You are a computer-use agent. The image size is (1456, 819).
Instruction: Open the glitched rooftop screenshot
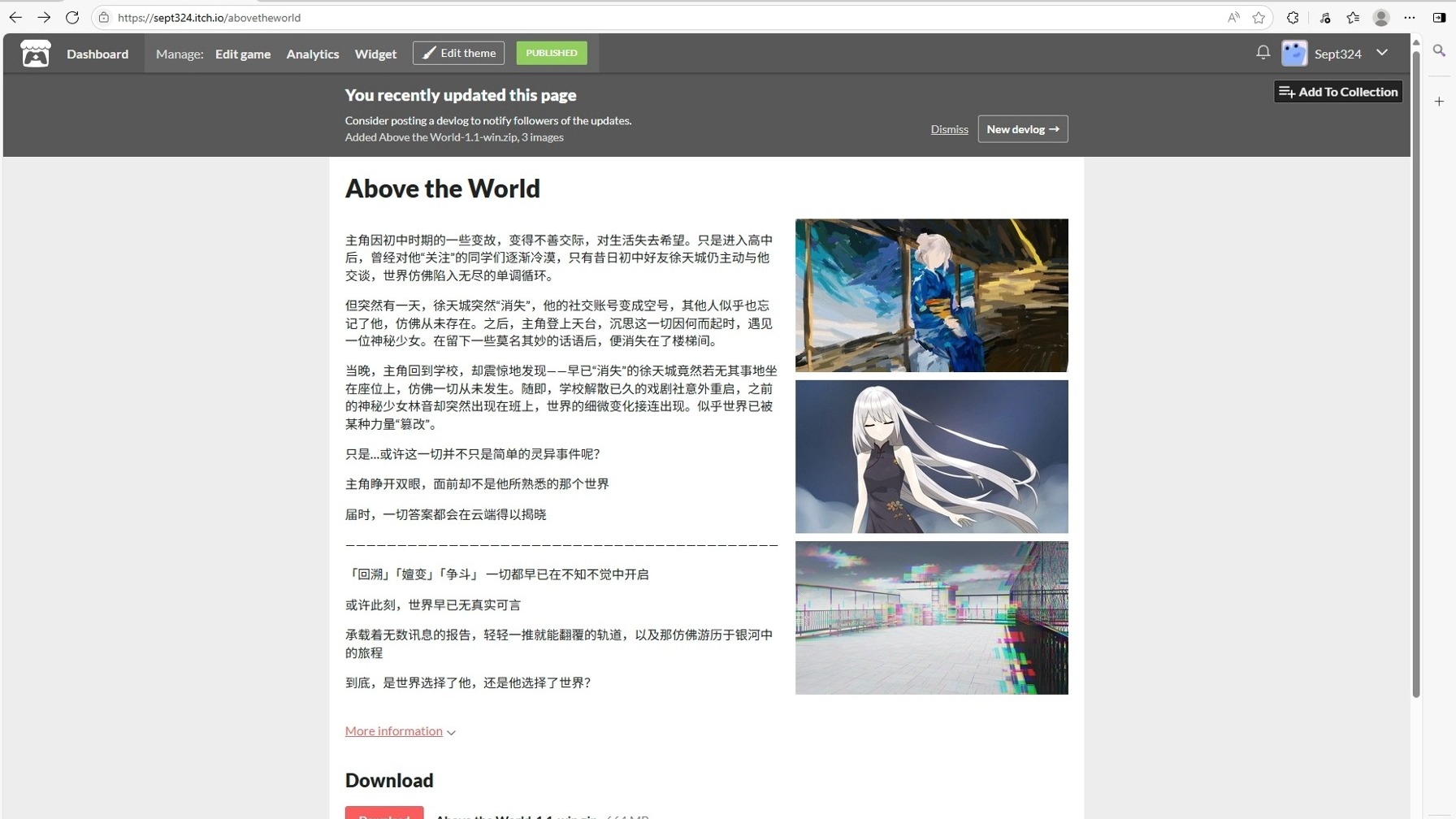931,617
